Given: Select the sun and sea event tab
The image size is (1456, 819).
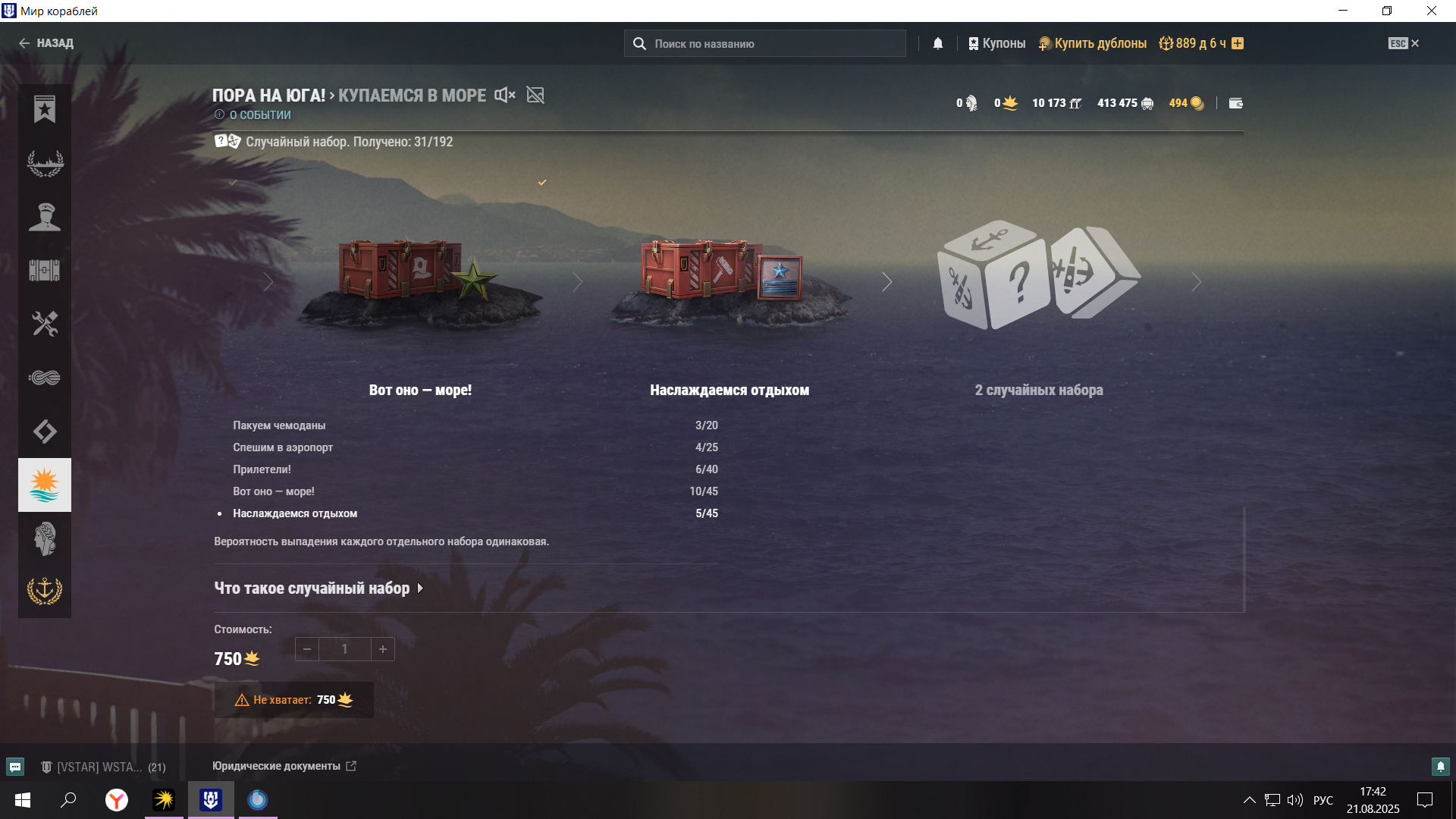Looking at the screenshot, I should pos(45,485).
